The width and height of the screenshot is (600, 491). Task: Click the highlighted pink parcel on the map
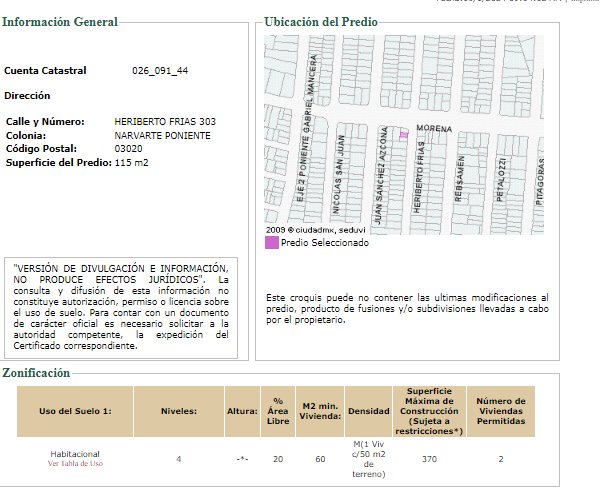coord(404,135)
